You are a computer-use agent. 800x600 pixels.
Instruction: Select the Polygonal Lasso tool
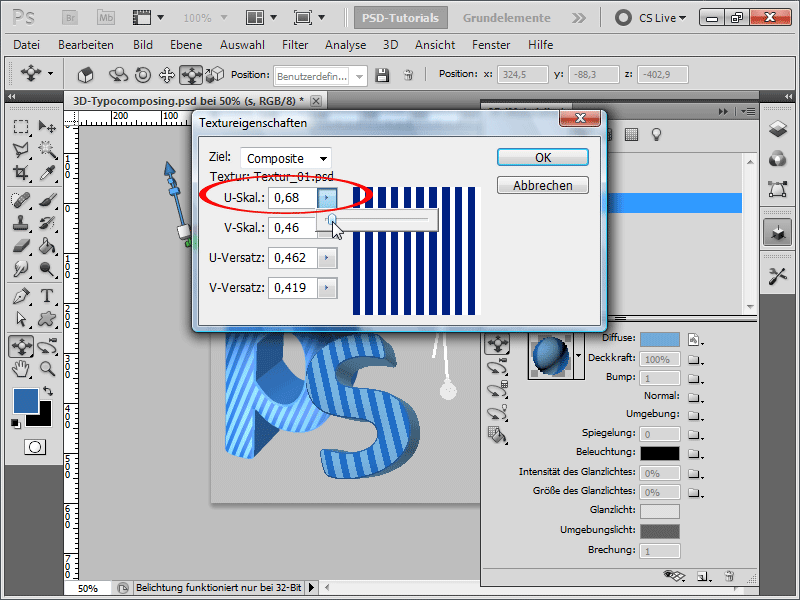click(x=20, y=149)
